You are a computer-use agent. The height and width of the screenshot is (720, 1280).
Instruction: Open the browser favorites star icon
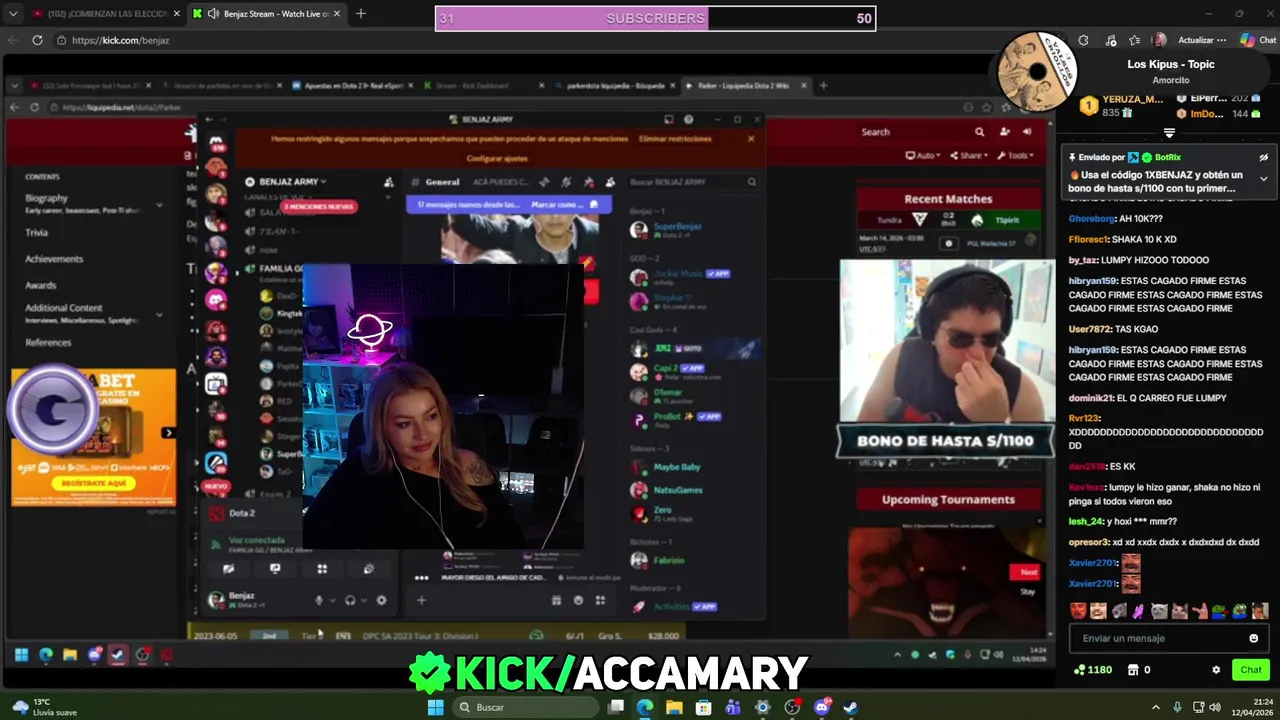(1134, 40)
